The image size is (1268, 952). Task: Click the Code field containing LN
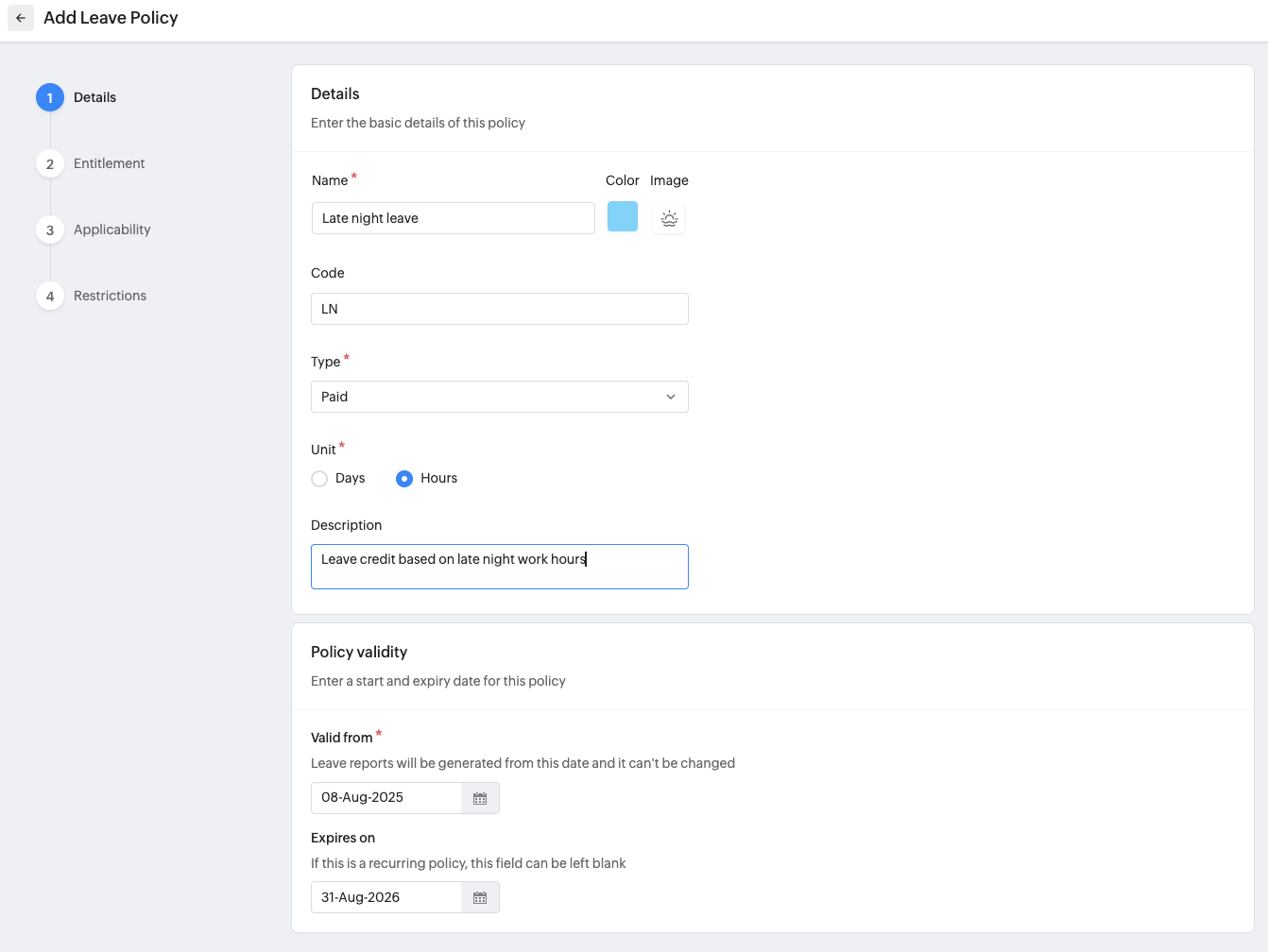499,309
